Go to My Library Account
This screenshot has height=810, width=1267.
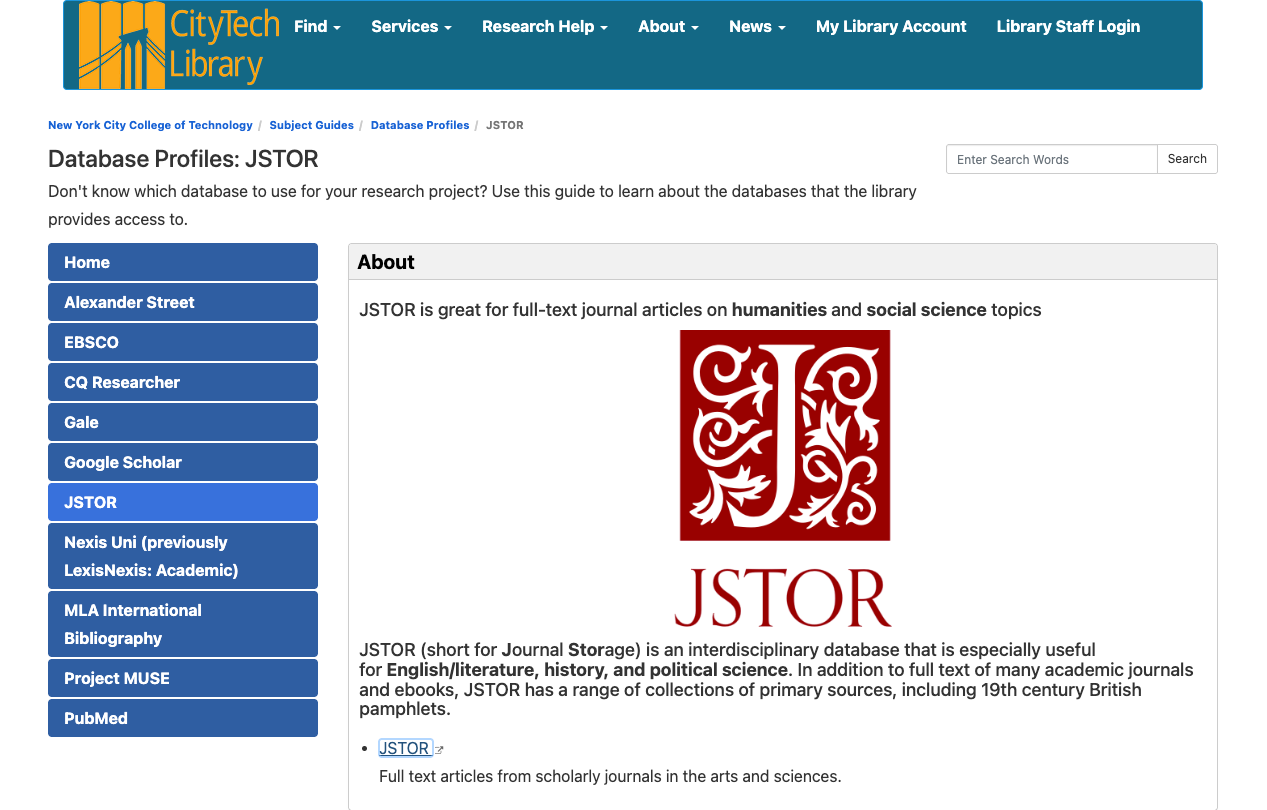coord(891,27)
